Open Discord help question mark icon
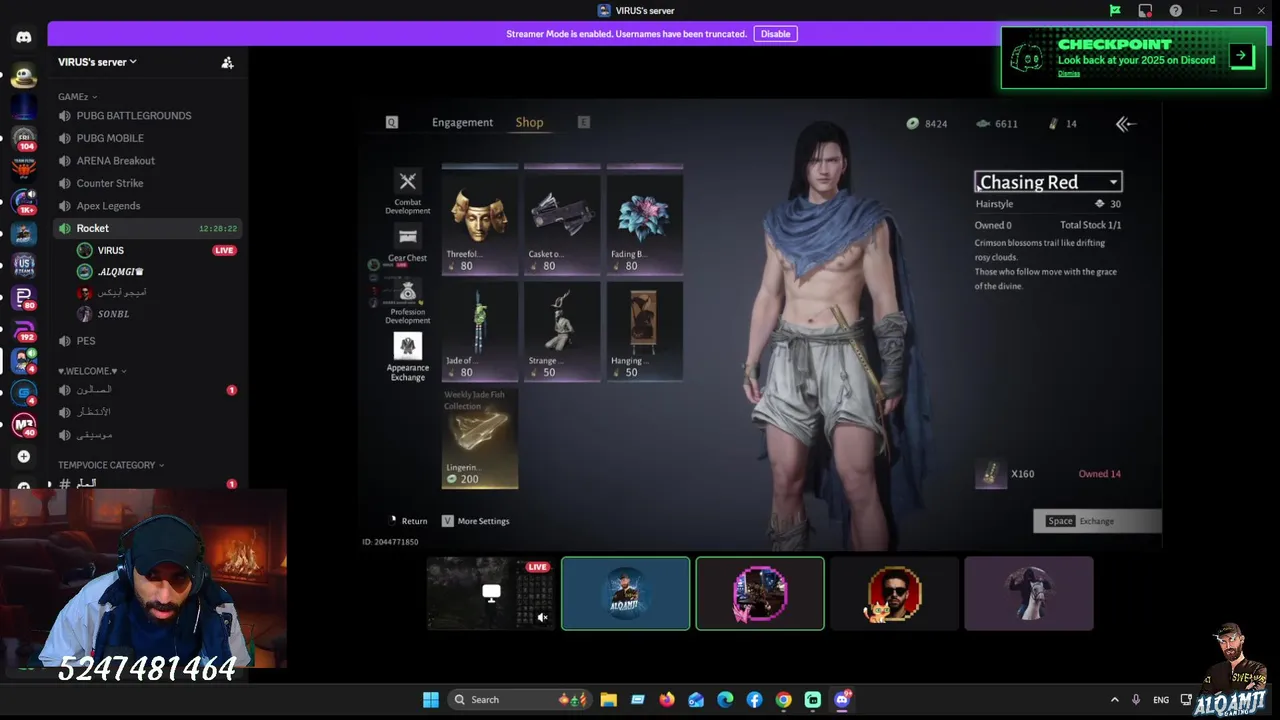The width and height of the screenshot is (1280, 720). [x=1176, y=11]
